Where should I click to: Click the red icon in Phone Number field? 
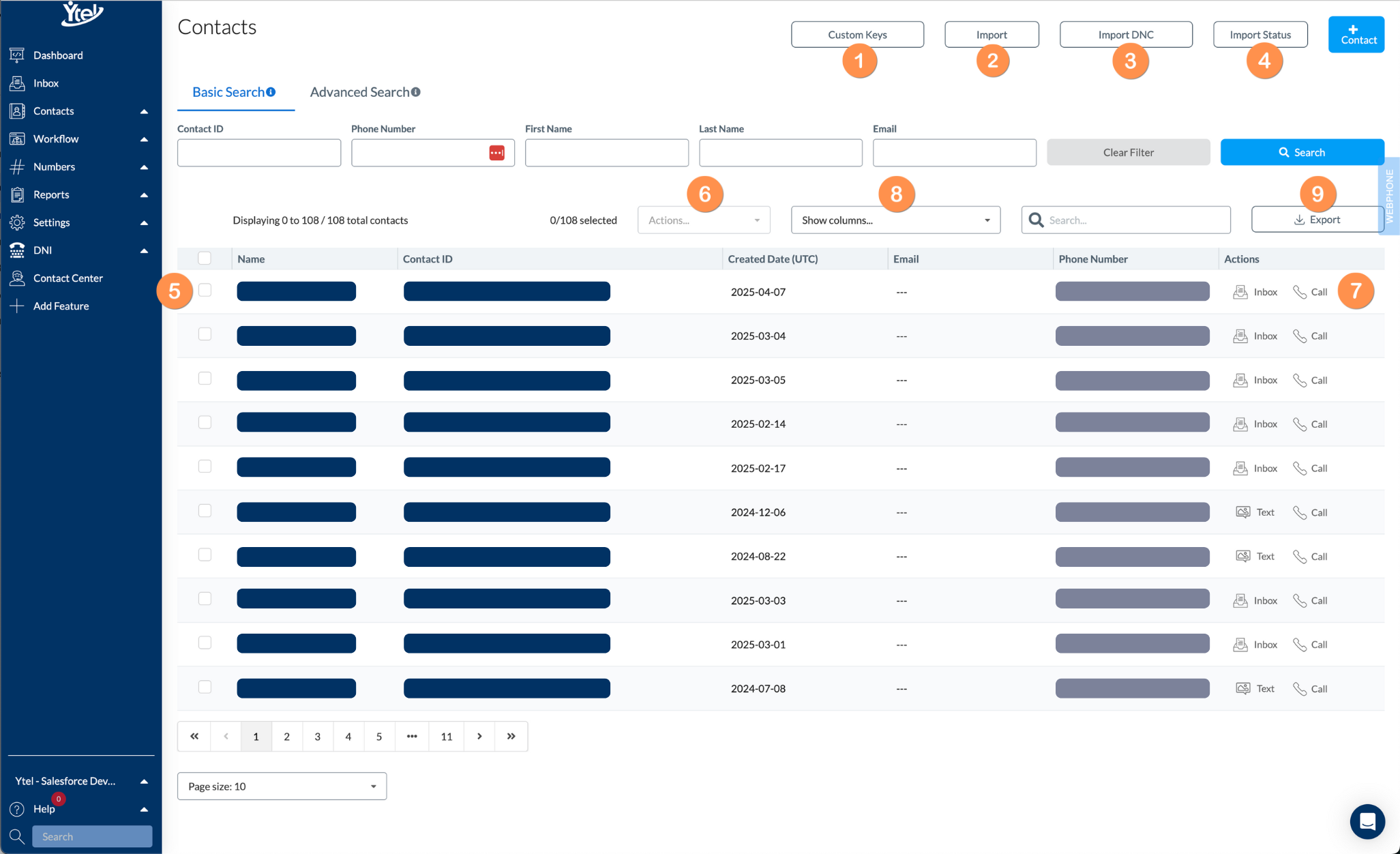tap(496, 153)
